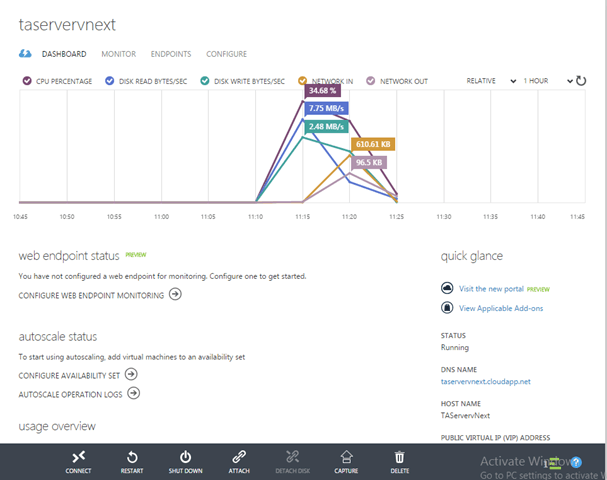Screen dimensions: 607x480
Task: Click the 610.61 KB network in label
Action: pos(373,144)
